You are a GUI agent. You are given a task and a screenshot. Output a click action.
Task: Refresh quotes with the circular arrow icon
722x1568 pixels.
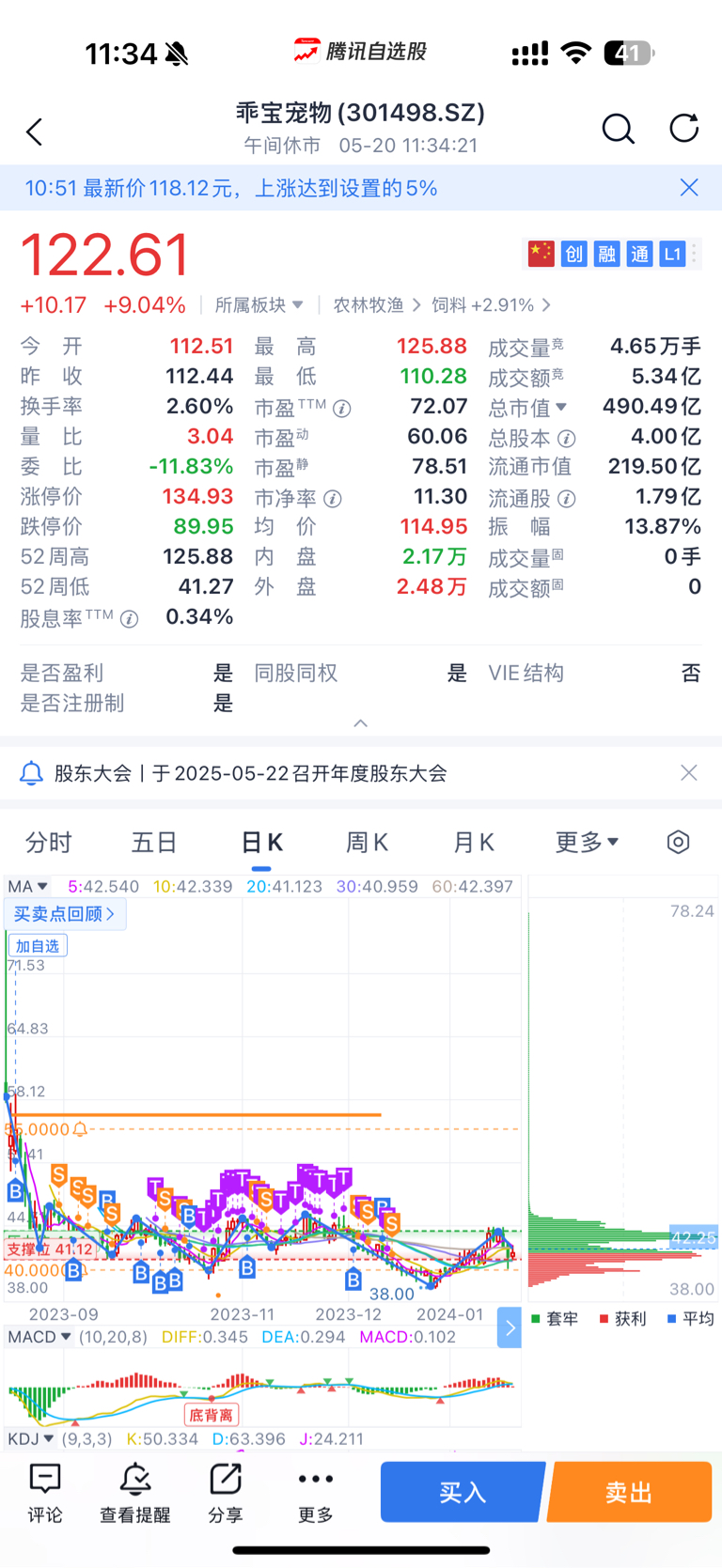point(683,128)
